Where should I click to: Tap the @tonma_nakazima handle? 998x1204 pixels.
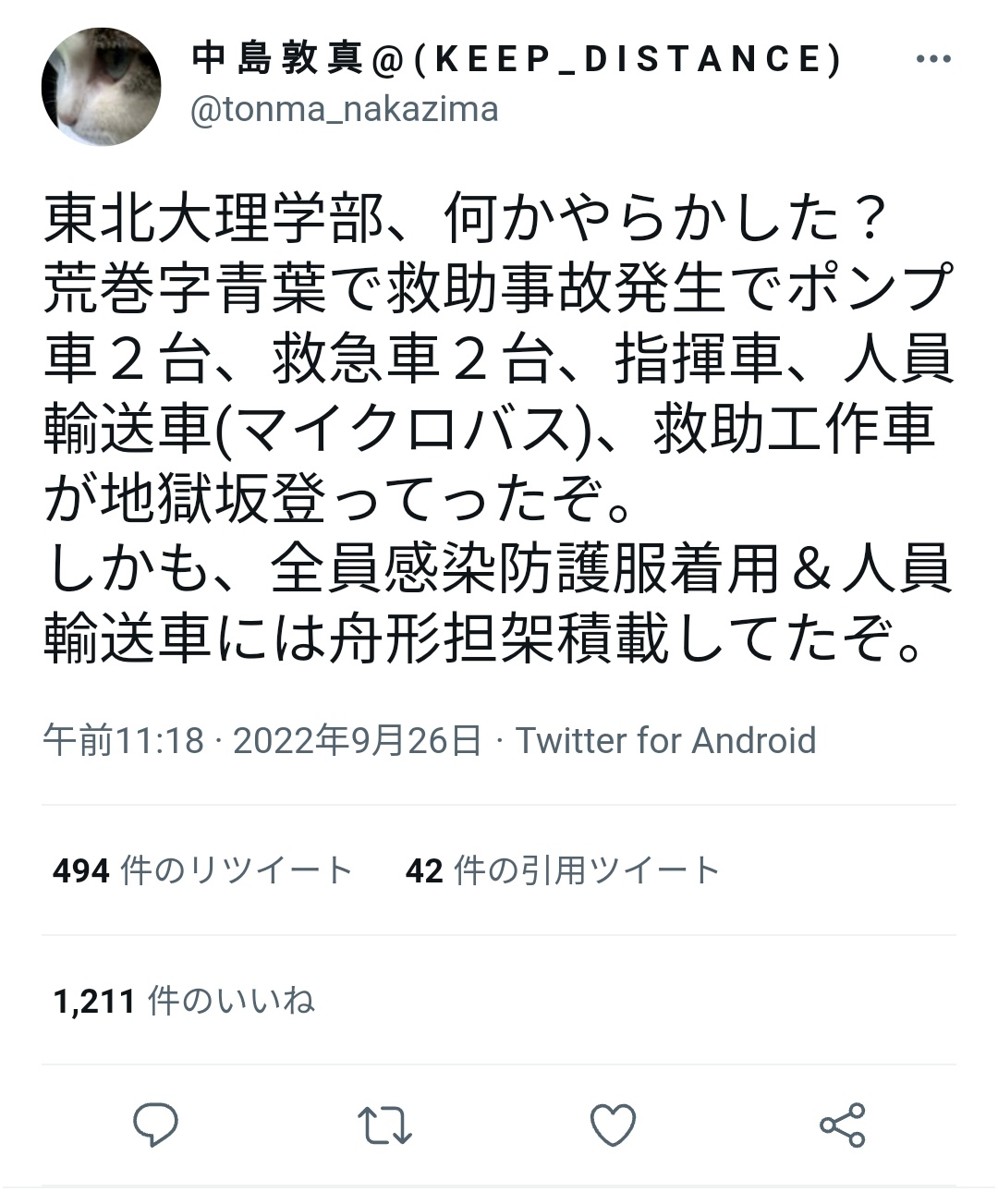coord(345,110)
